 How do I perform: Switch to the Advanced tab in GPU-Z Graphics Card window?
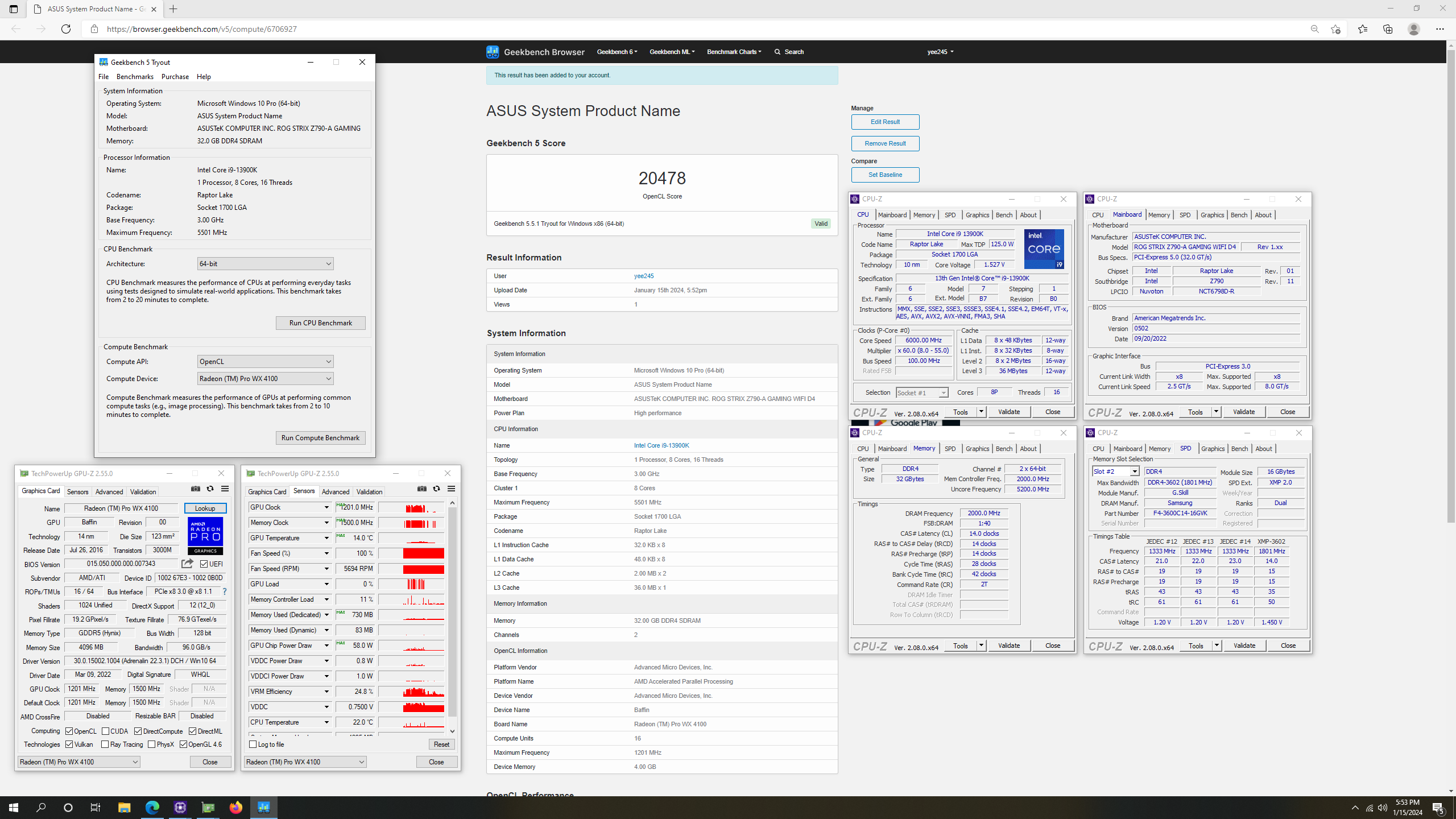pyautogui.click(x=109, y=492)
